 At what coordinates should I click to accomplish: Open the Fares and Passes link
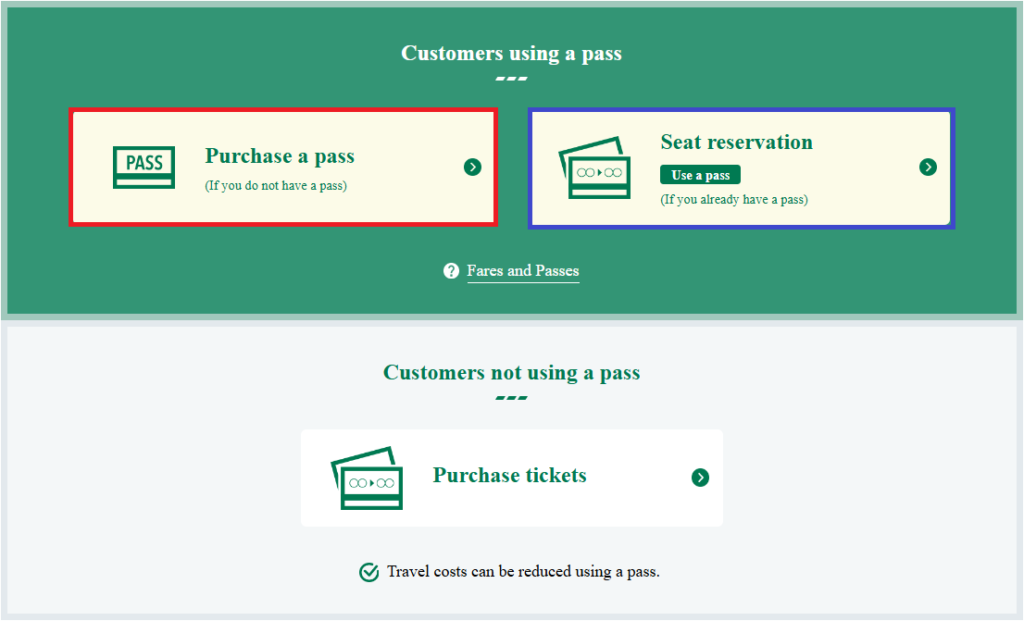pyautogui.click(x=522, y=271)
